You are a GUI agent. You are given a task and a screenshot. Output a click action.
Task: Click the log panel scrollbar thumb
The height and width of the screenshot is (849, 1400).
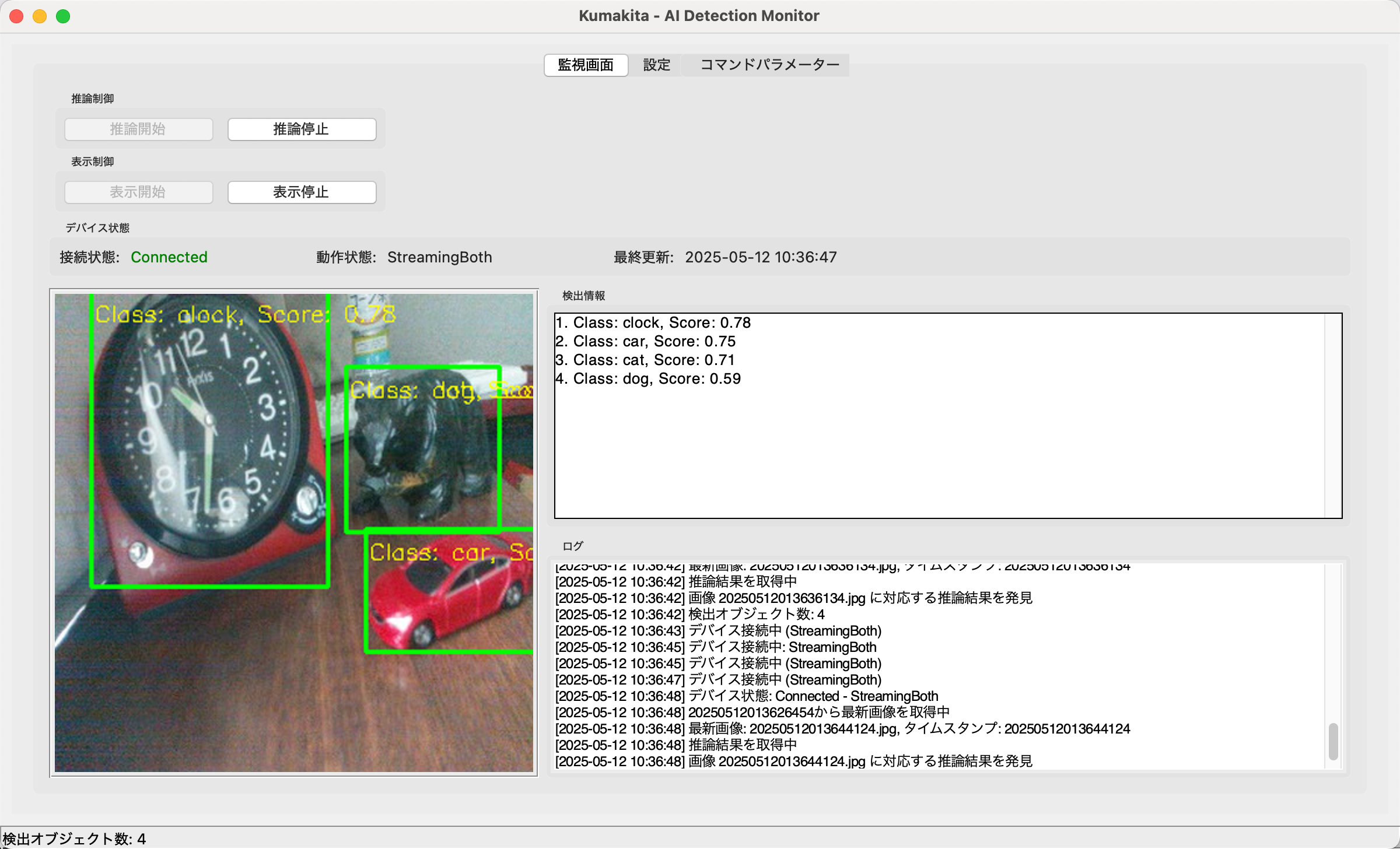tap(1333, 741)
